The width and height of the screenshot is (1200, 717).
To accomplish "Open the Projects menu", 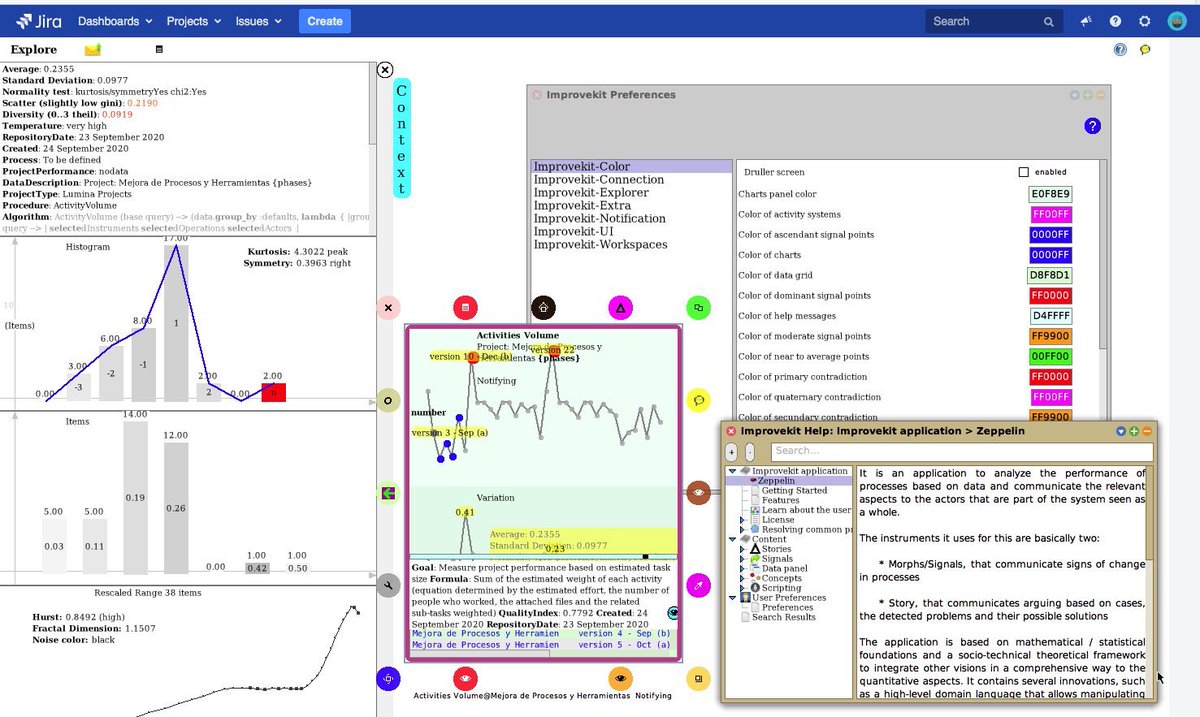I will tap(194, 20).
